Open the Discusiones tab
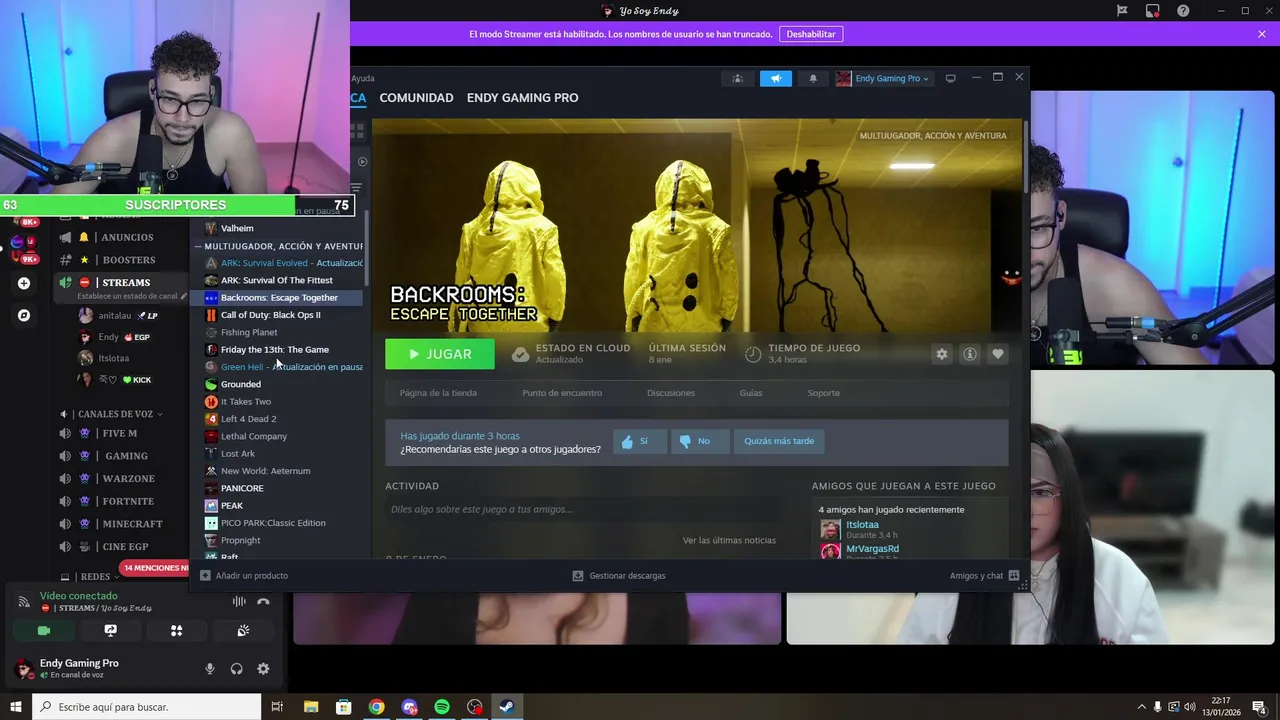Viewport: 1280px width, 720px height. point(671,393)
